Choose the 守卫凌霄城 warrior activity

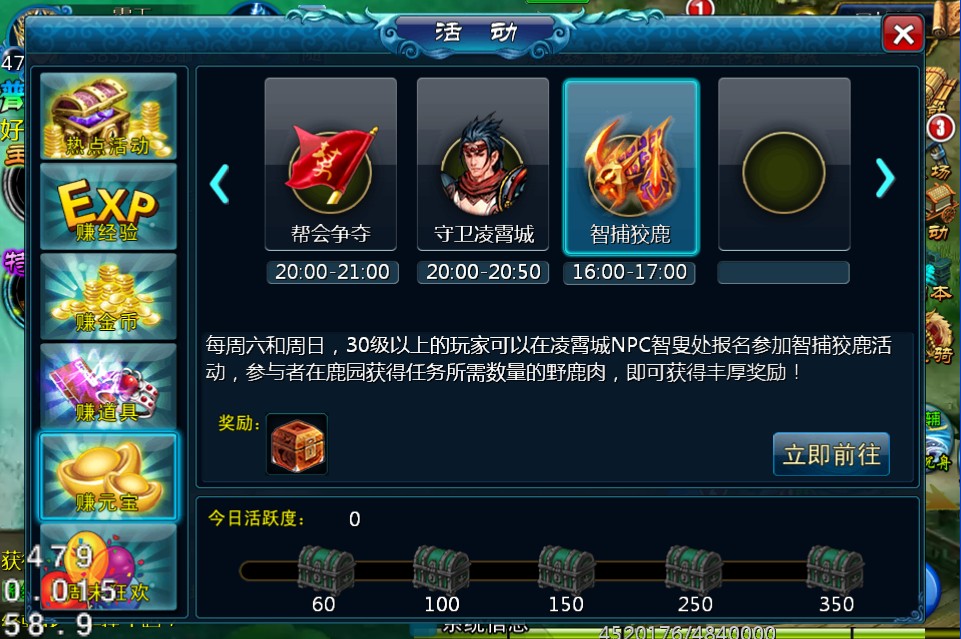(x=483, y=164)
